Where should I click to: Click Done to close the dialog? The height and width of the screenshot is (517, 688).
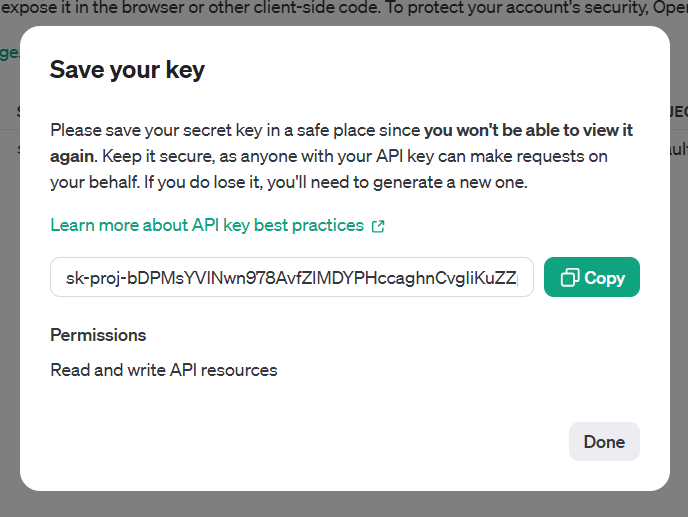coord(604,442)
